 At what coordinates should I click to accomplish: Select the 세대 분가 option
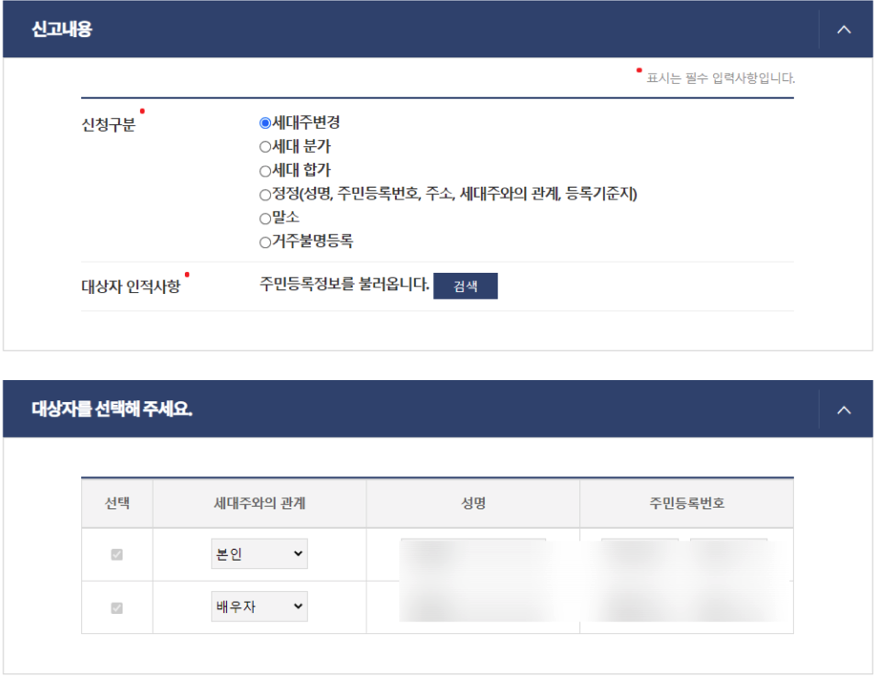[263, 146]
